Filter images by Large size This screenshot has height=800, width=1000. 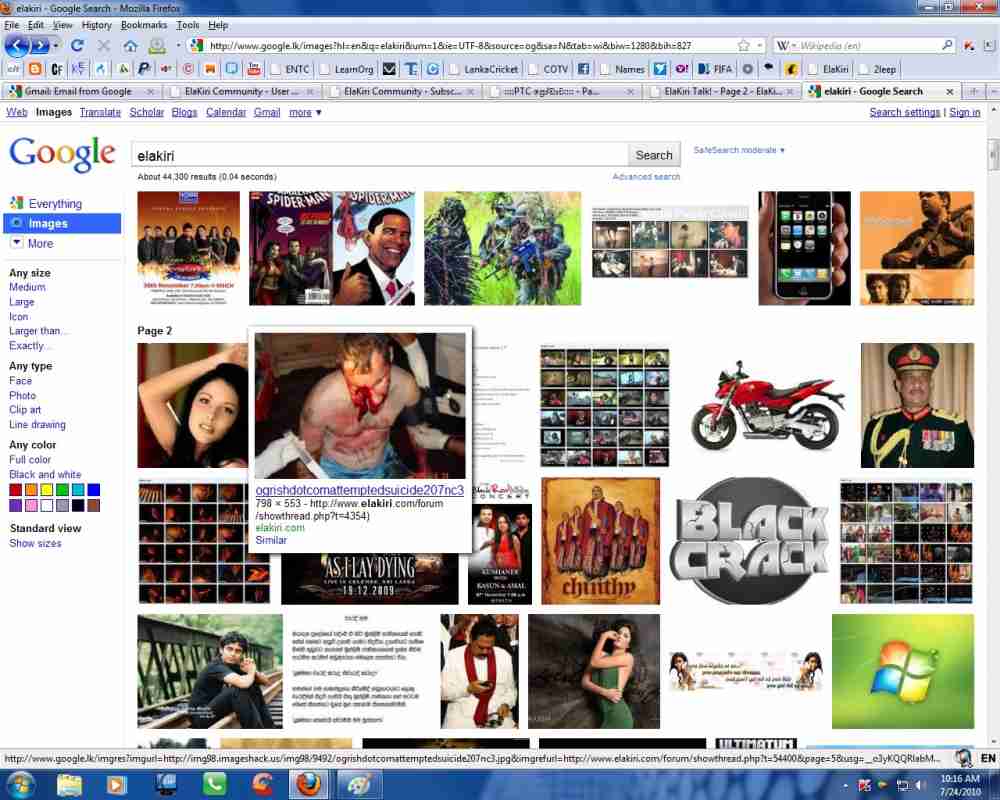point(22,302)
